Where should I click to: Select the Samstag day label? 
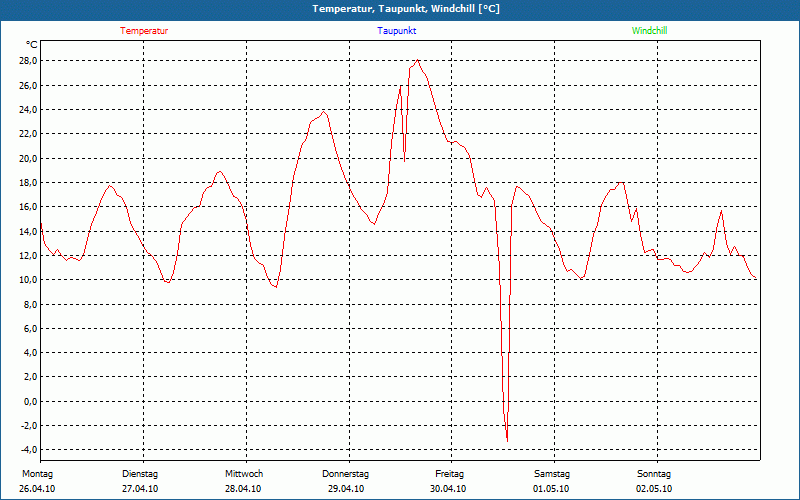(552, 474)
